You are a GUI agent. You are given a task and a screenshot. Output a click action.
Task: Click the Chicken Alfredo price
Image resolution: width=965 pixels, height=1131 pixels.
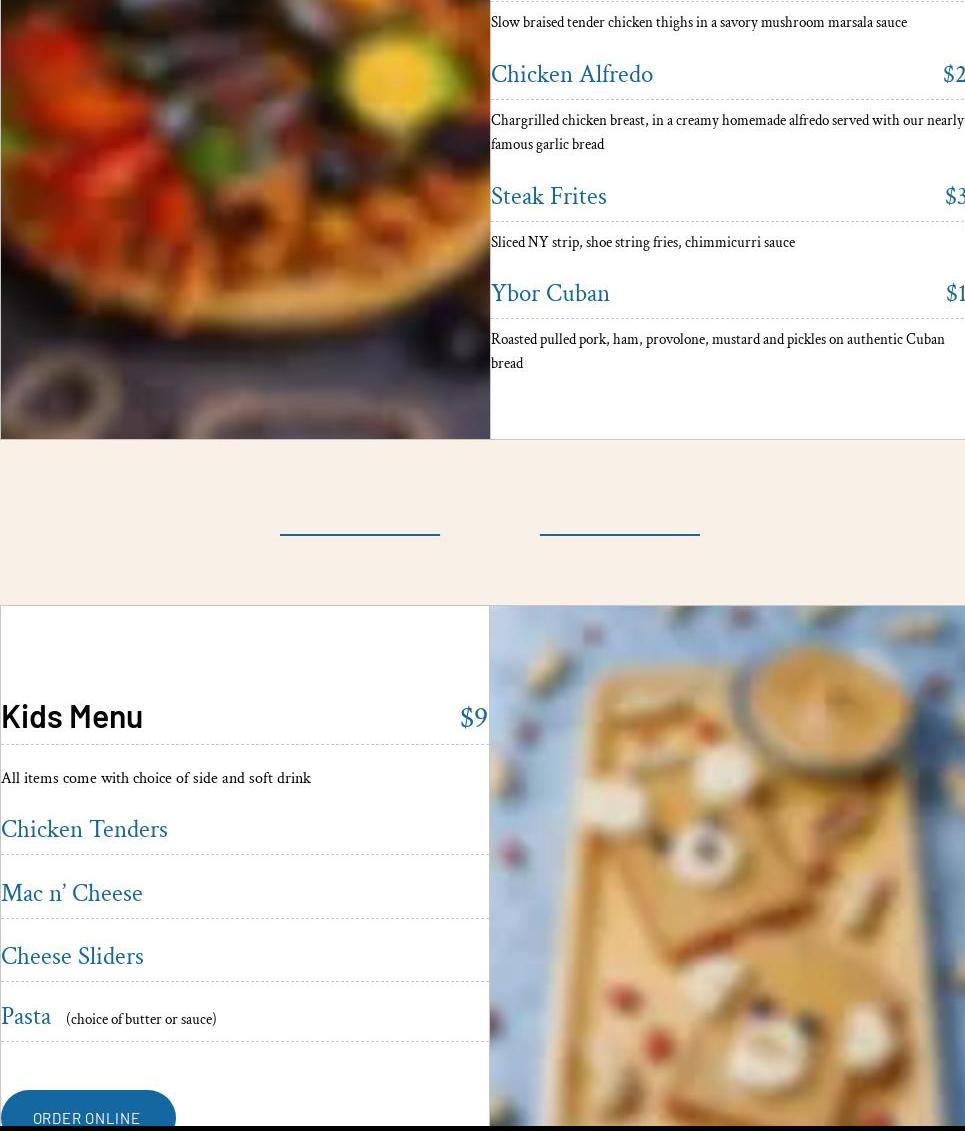[953, 74]
